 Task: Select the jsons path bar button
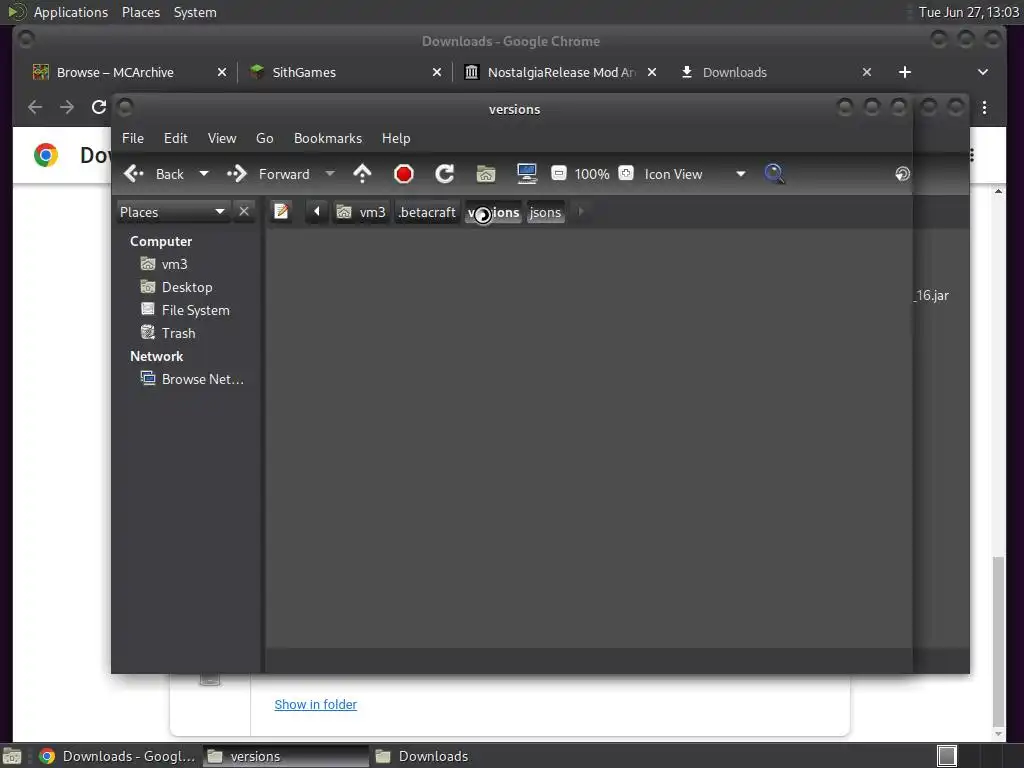pos(545,212)
